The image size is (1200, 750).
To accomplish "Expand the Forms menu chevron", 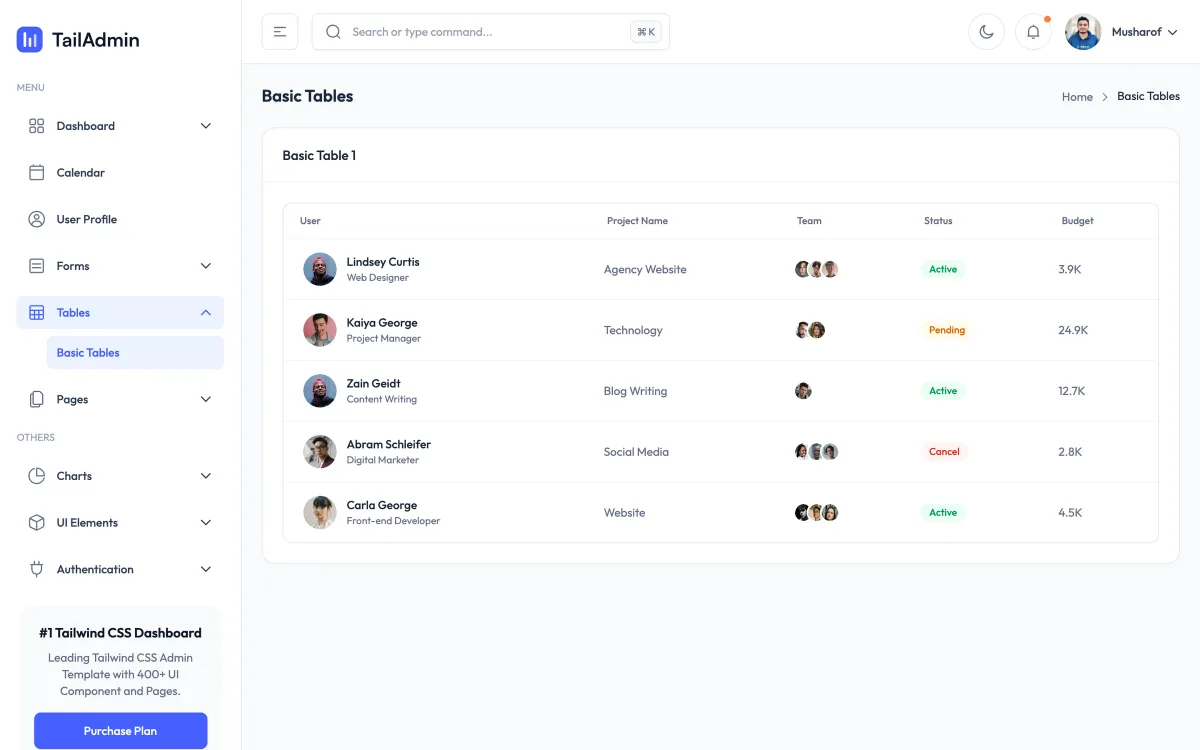I will tap(206, 266).
